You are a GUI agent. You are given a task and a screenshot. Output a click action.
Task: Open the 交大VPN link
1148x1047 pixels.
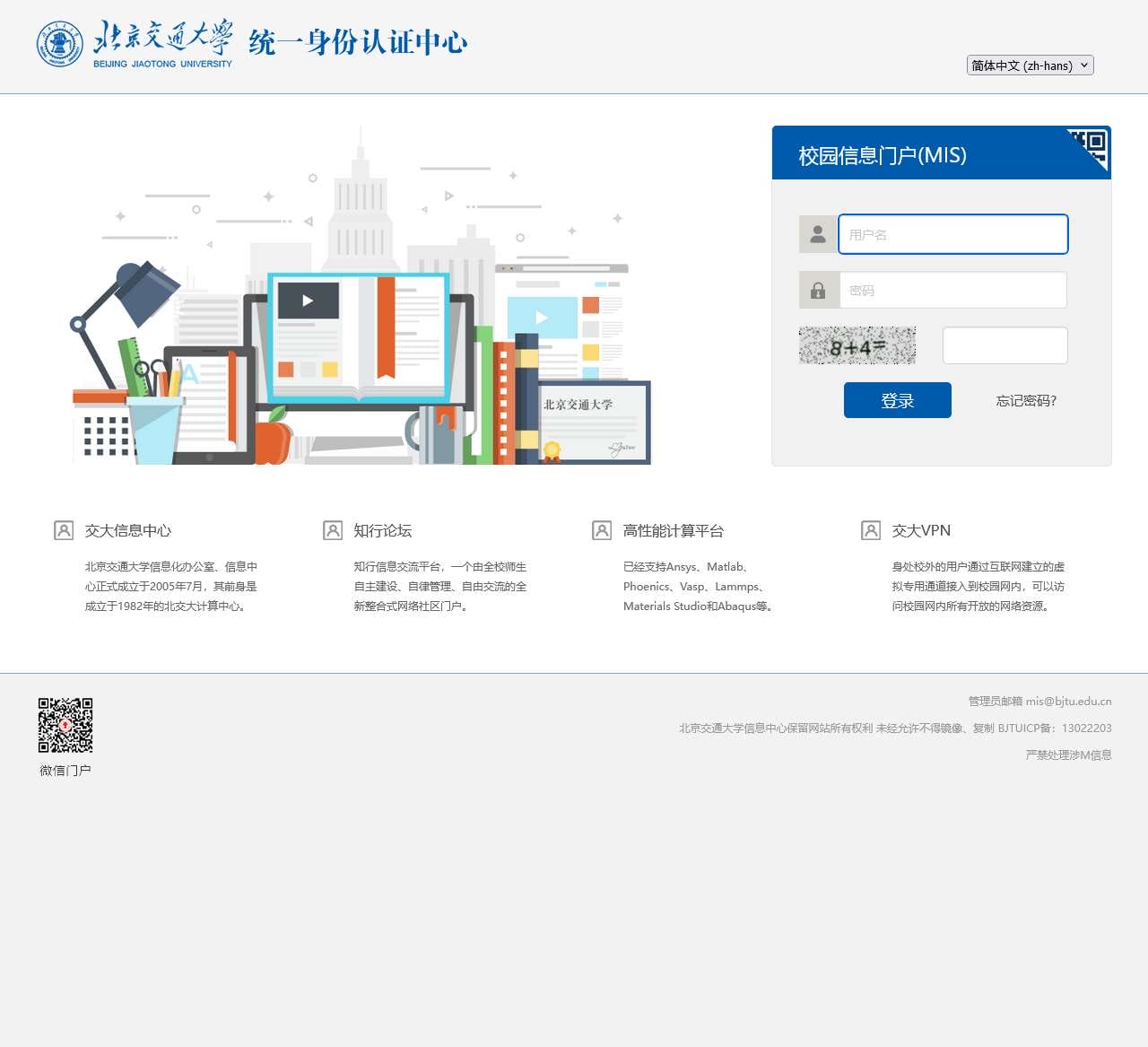pos(921,530)
